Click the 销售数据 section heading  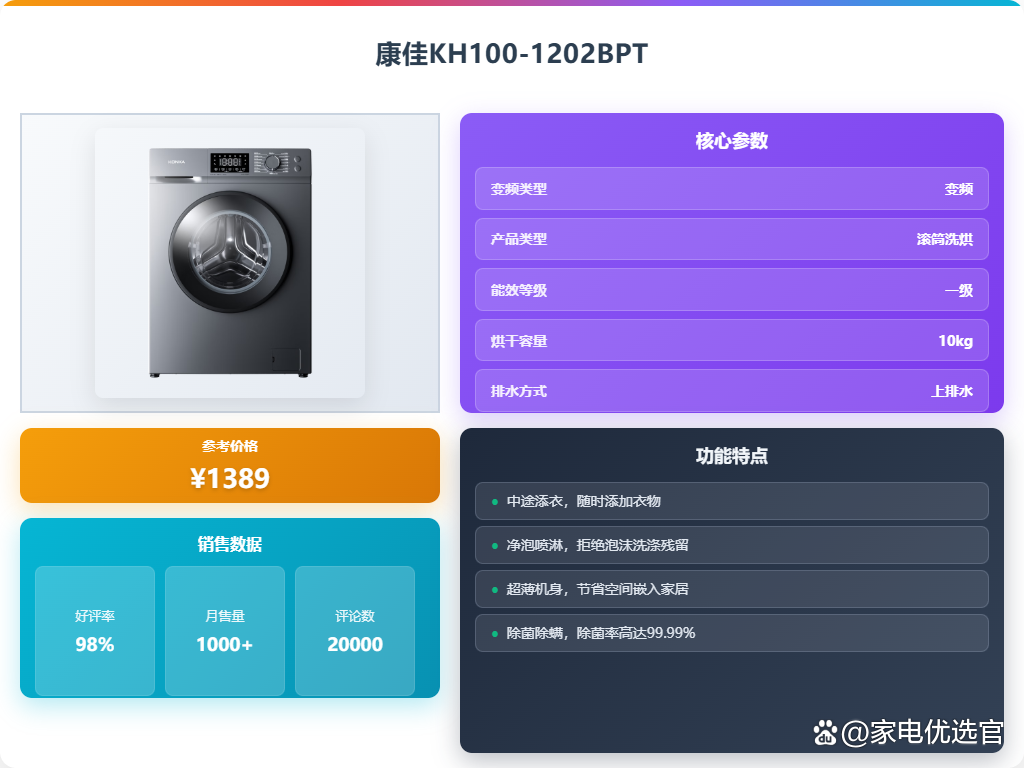(230, 544)
